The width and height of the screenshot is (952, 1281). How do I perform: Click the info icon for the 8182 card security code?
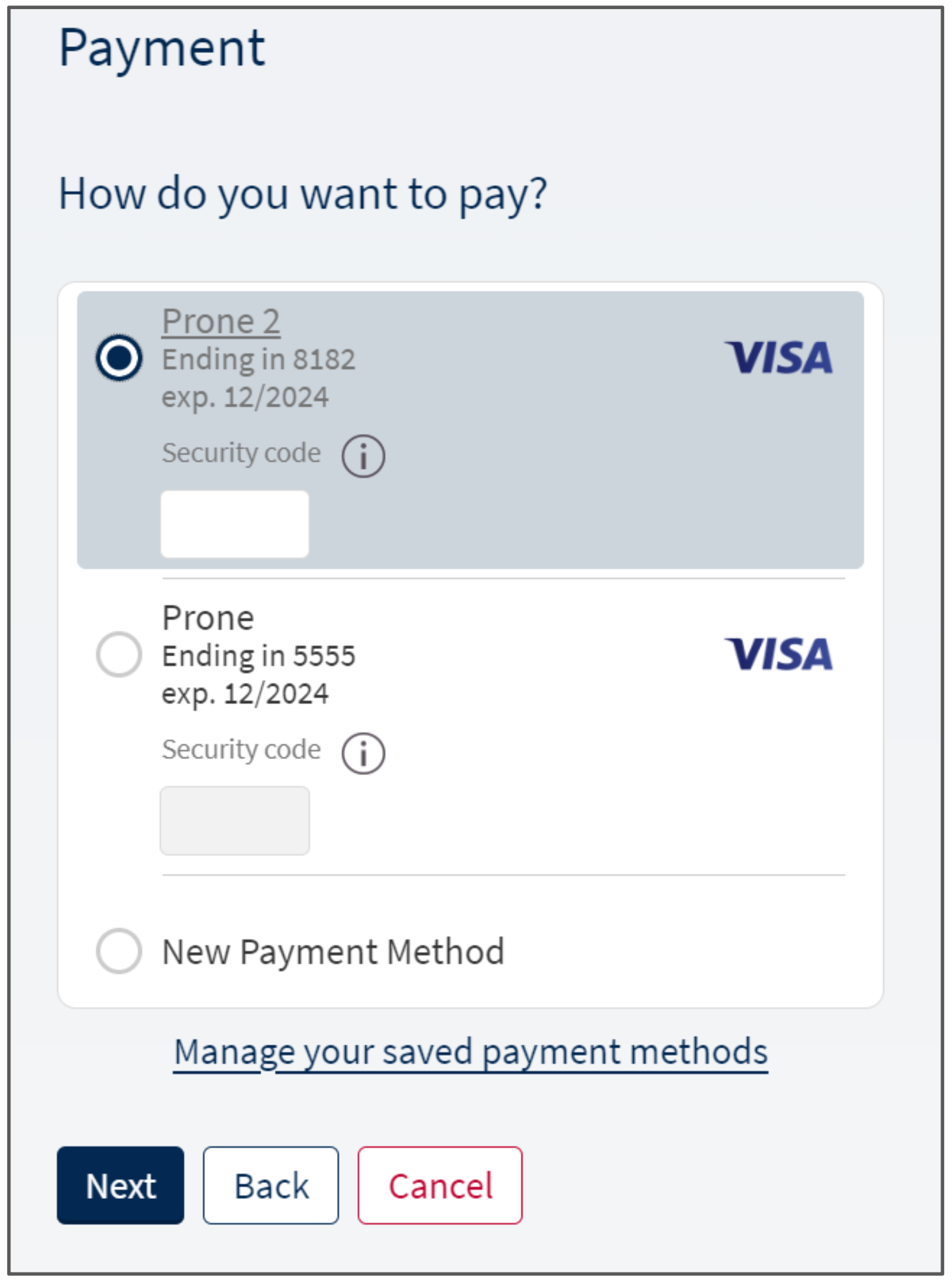pyautogui.click(x=363, y=456)
